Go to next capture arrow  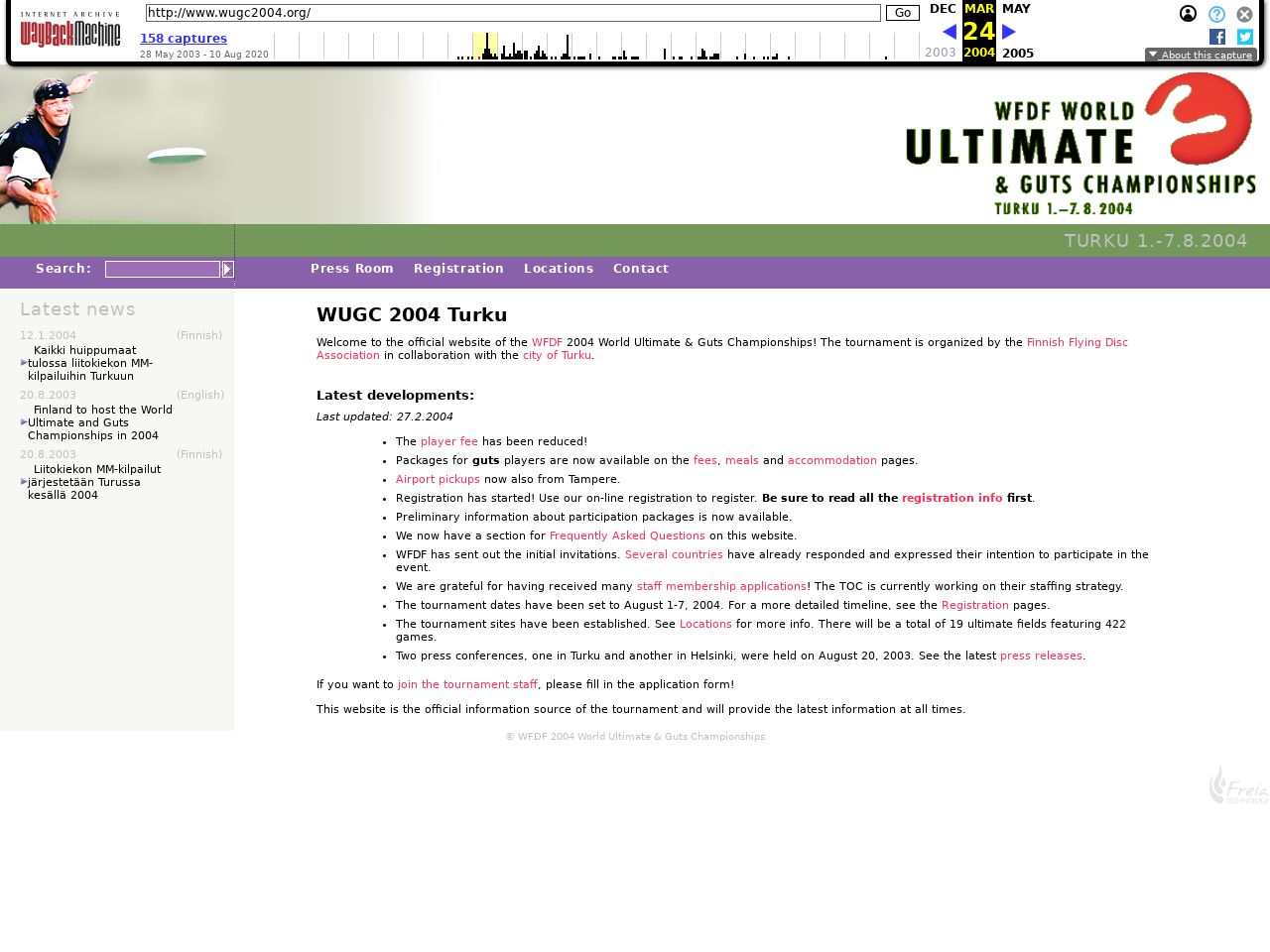tap(1009, 32)
